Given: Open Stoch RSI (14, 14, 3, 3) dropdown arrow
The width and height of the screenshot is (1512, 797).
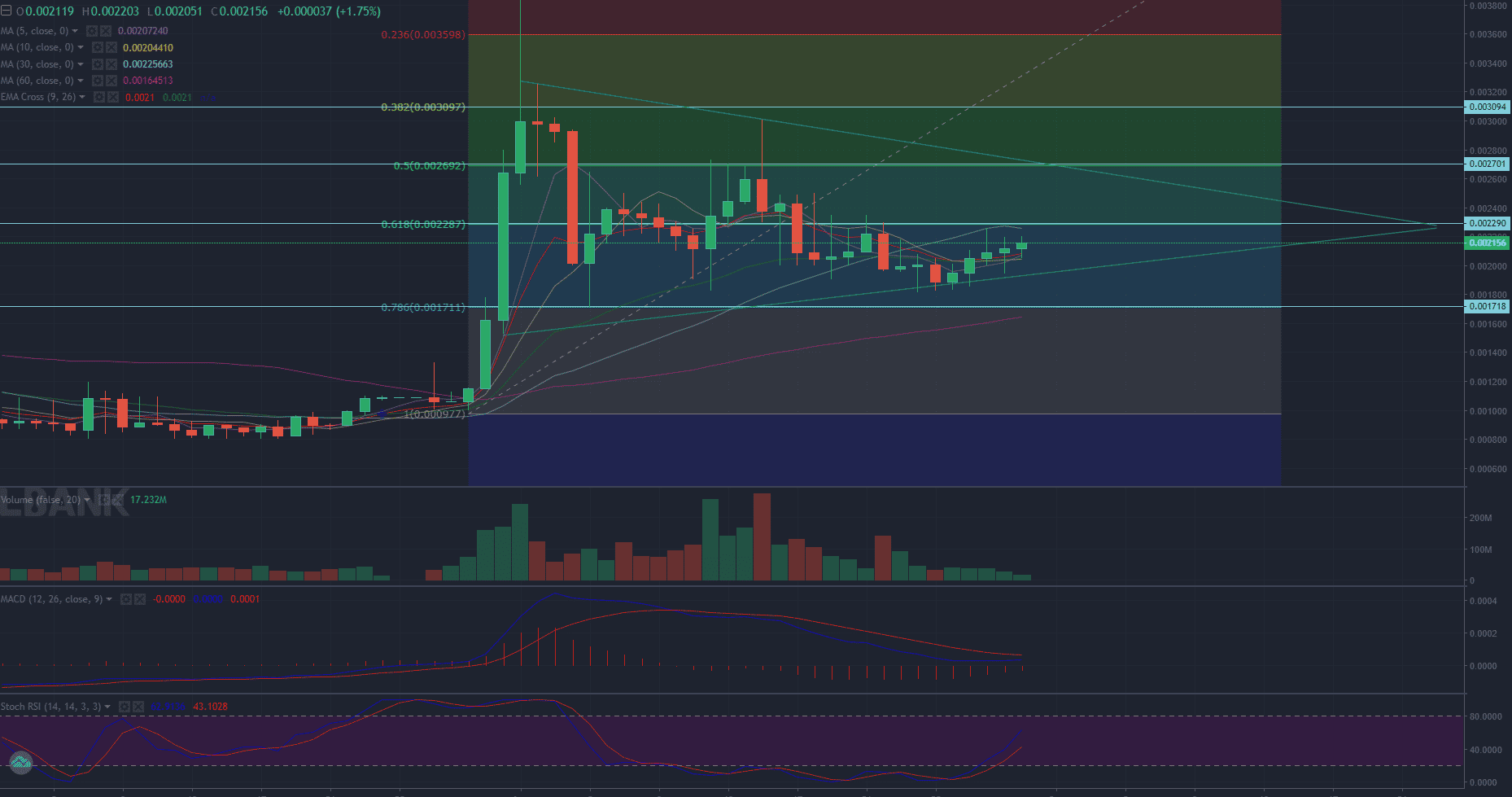Looking at the screenshot, I should [x=107, y=707].
